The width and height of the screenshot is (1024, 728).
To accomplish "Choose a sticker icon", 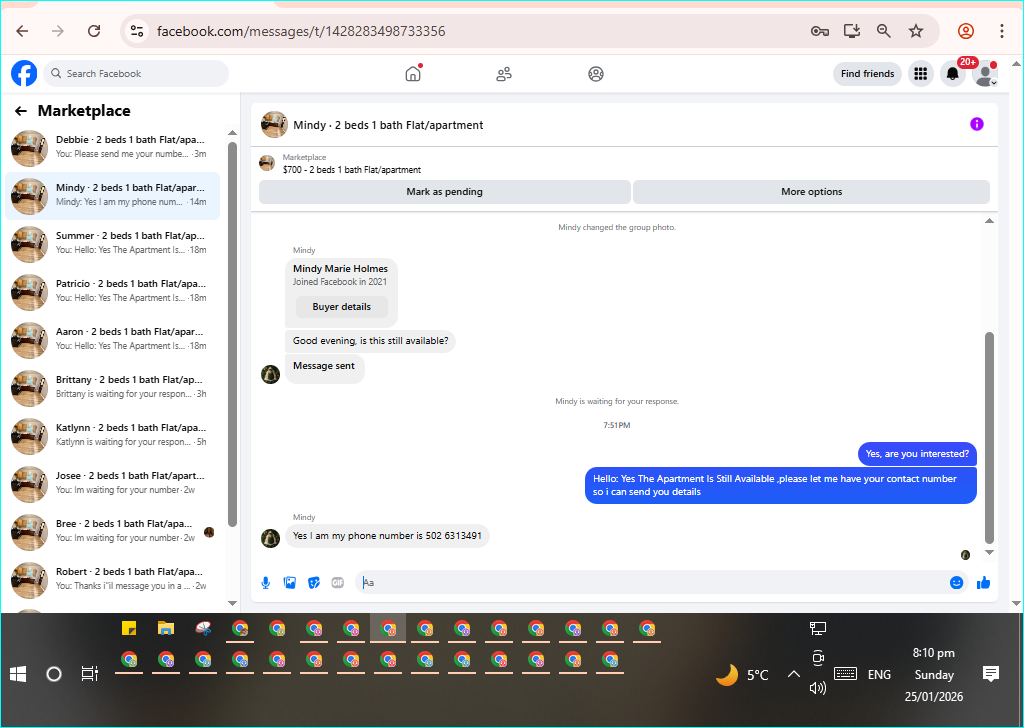I will (x=314, y=582).
